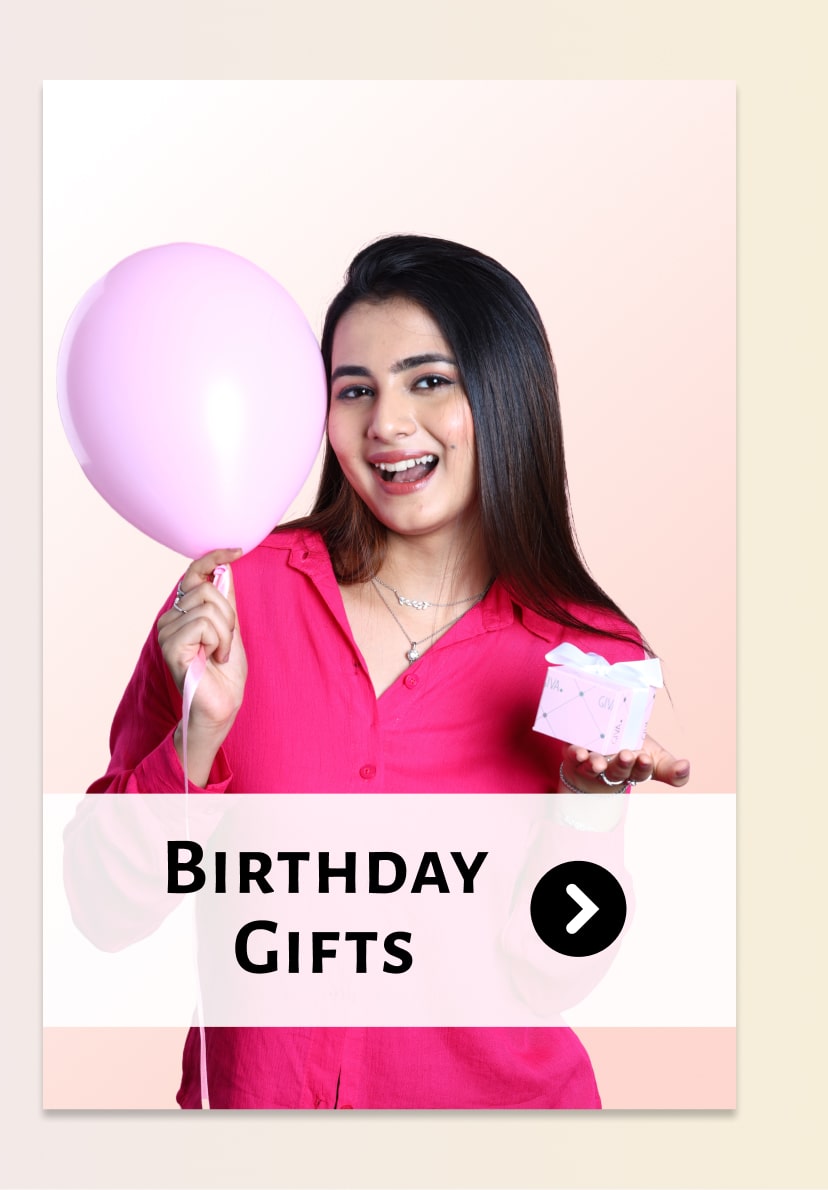This screenshot has width=828, height=1190.
Task: Tap the solitaire pendant necklace
Action: [x=413, y=651]
